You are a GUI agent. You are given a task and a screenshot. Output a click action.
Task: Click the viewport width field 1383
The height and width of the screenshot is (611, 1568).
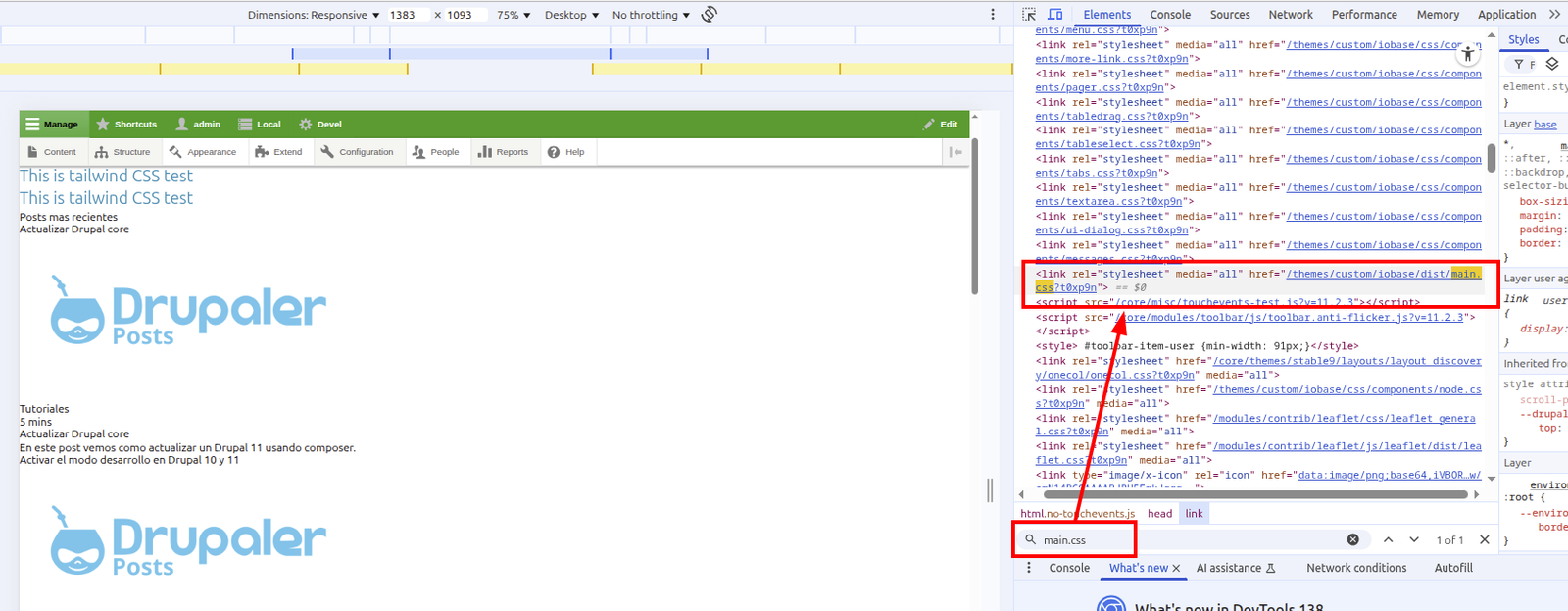click(x=407, y=15)
